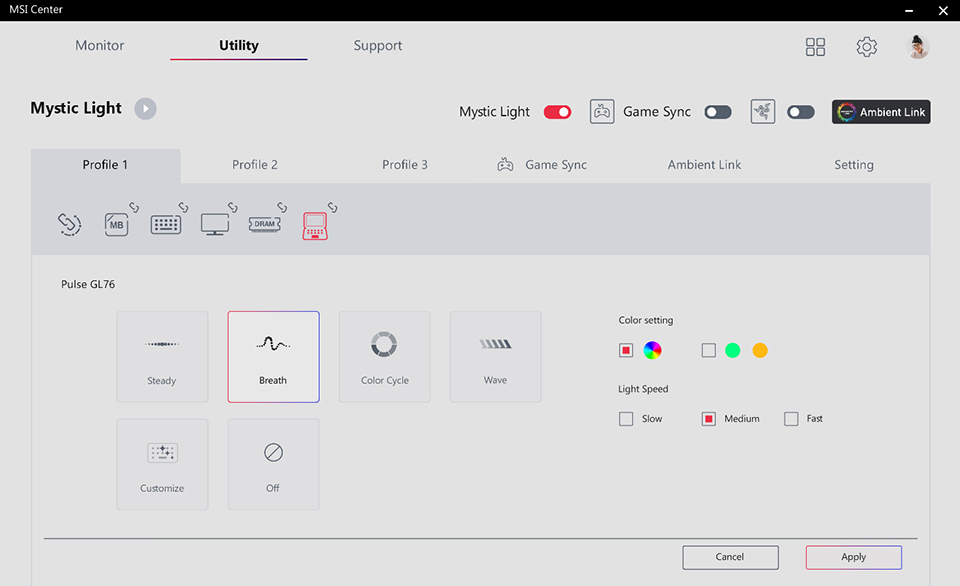The width and height of the screenshot is (960, 586).
Task: Choose the Color Cycle lighting effect
Action: pos(384,357)
